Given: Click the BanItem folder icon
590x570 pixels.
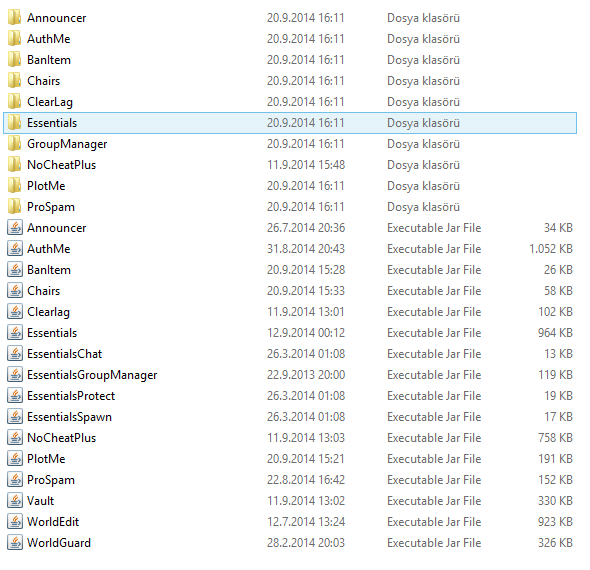Looking at the screenshot, I should tap(14, 60).
